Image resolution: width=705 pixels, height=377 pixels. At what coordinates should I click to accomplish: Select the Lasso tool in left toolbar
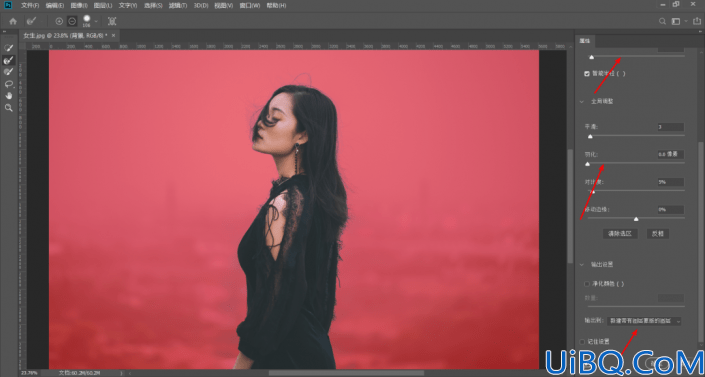(8, 84)
